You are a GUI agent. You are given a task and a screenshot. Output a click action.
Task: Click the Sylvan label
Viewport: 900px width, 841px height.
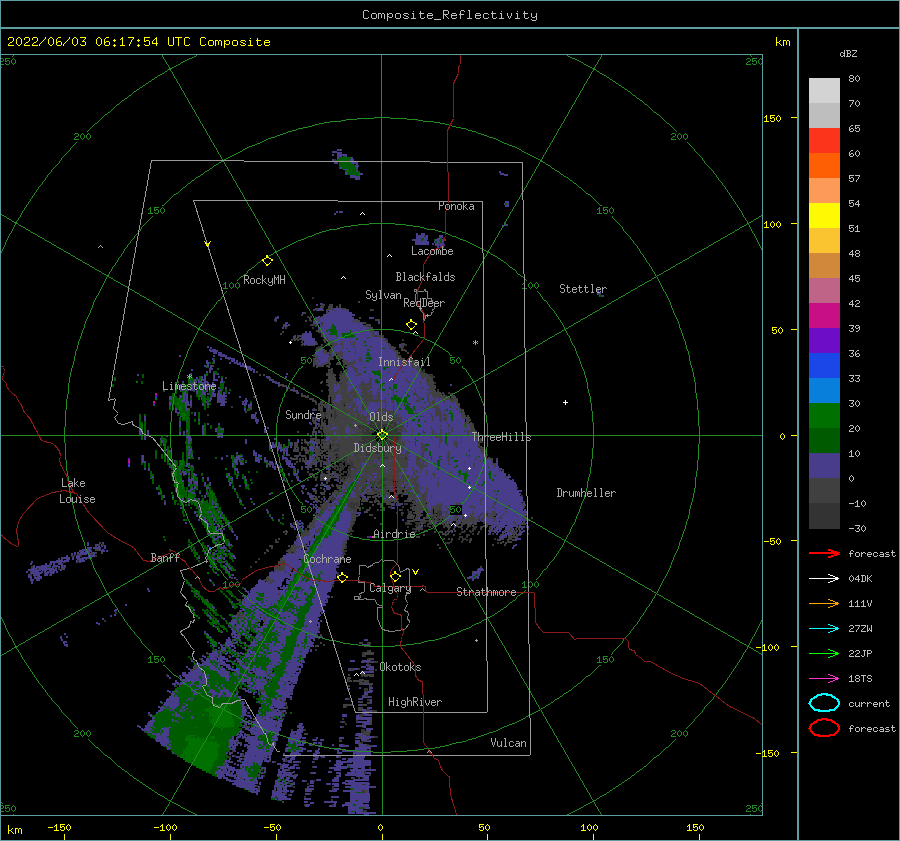(x=383, y=295)
